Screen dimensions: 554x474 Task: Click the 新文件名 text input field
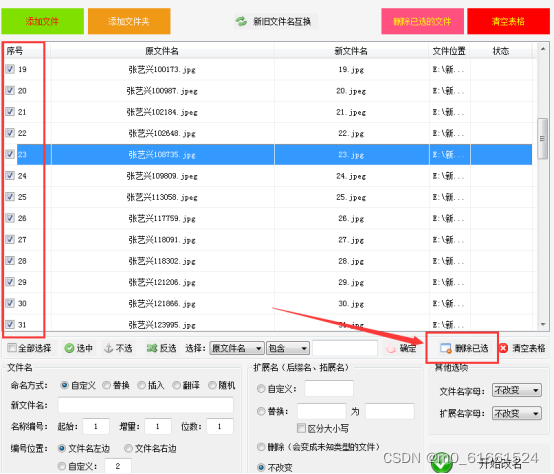(146, 405)
